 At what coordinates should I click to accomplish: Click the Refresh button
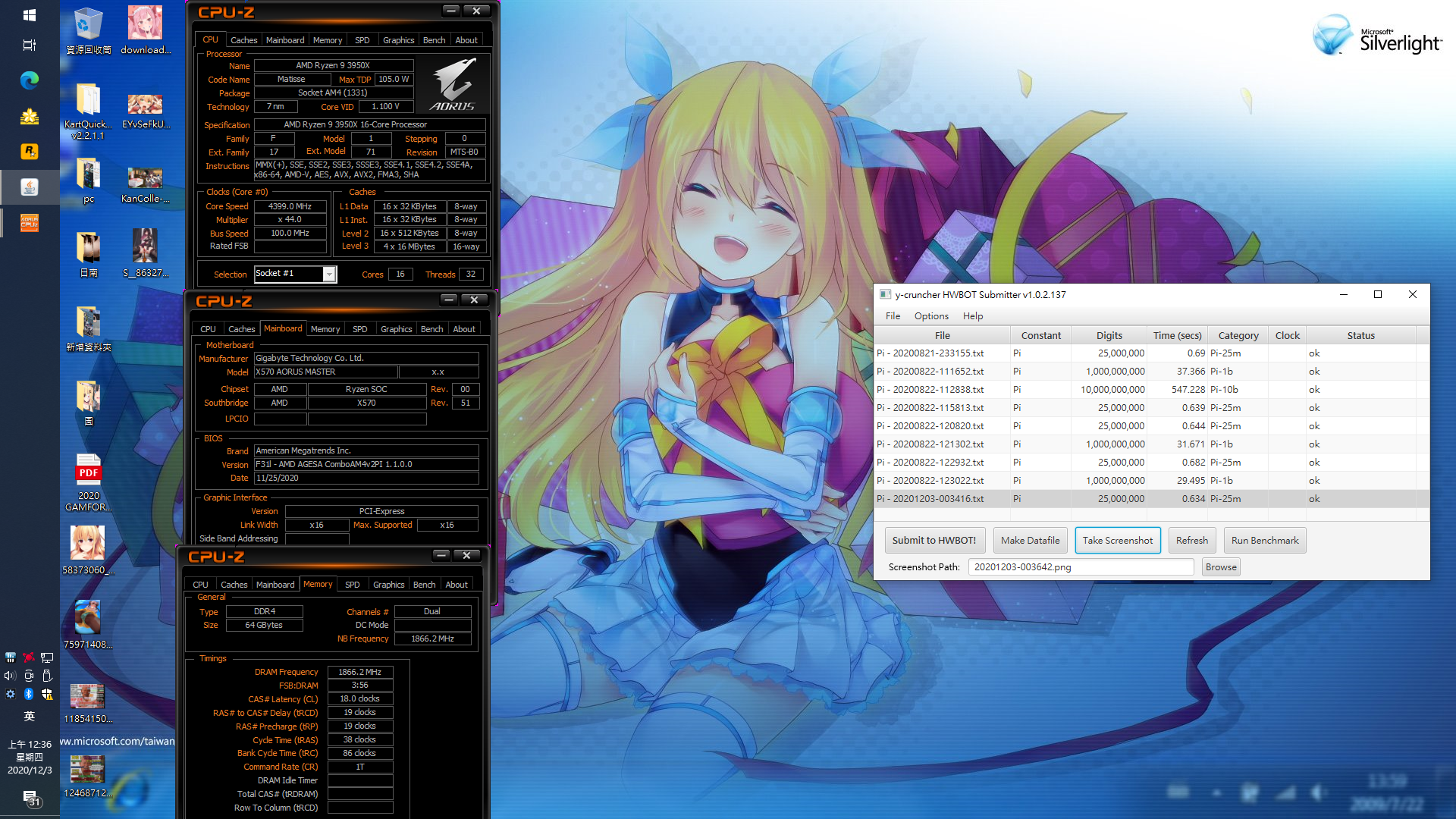point(1192,541)
